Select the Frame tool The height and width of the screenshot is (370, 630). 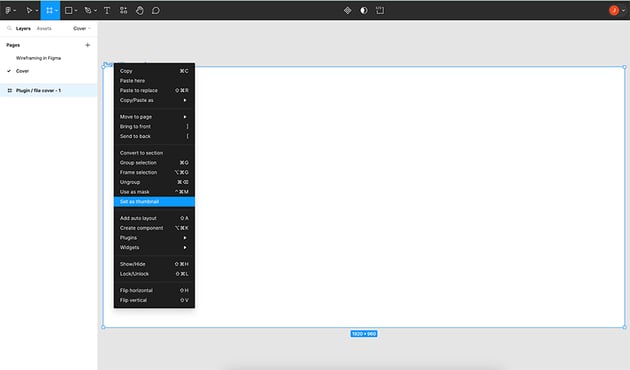click(x=49, y=10)
